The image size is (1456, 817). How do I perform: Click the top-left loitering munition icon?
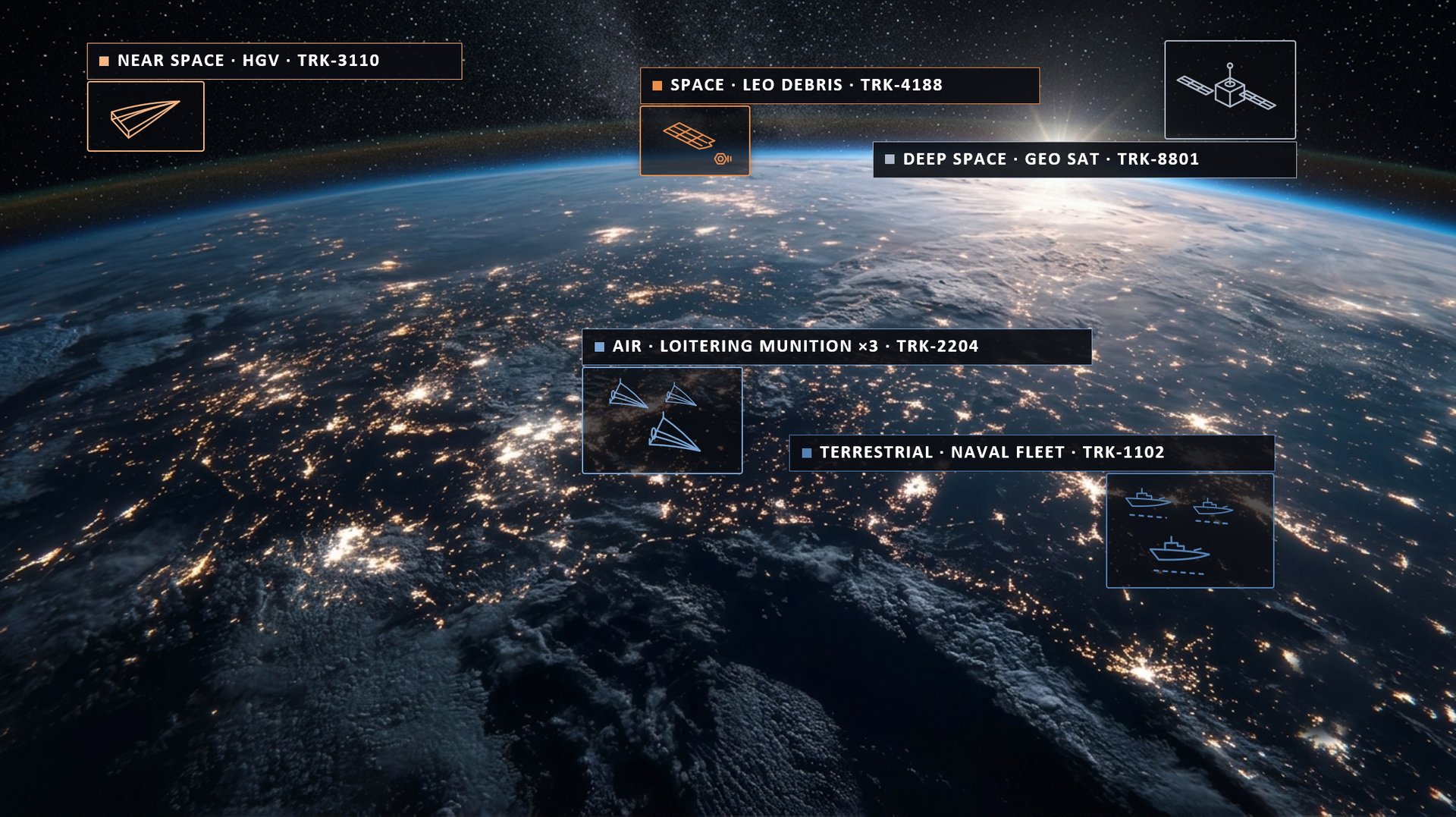pos(627,394)
